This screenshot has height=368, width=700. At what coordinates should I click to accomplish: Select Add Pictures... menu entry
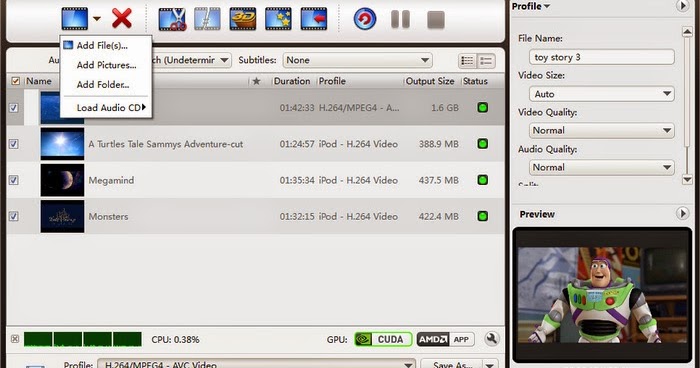[106, 65]
